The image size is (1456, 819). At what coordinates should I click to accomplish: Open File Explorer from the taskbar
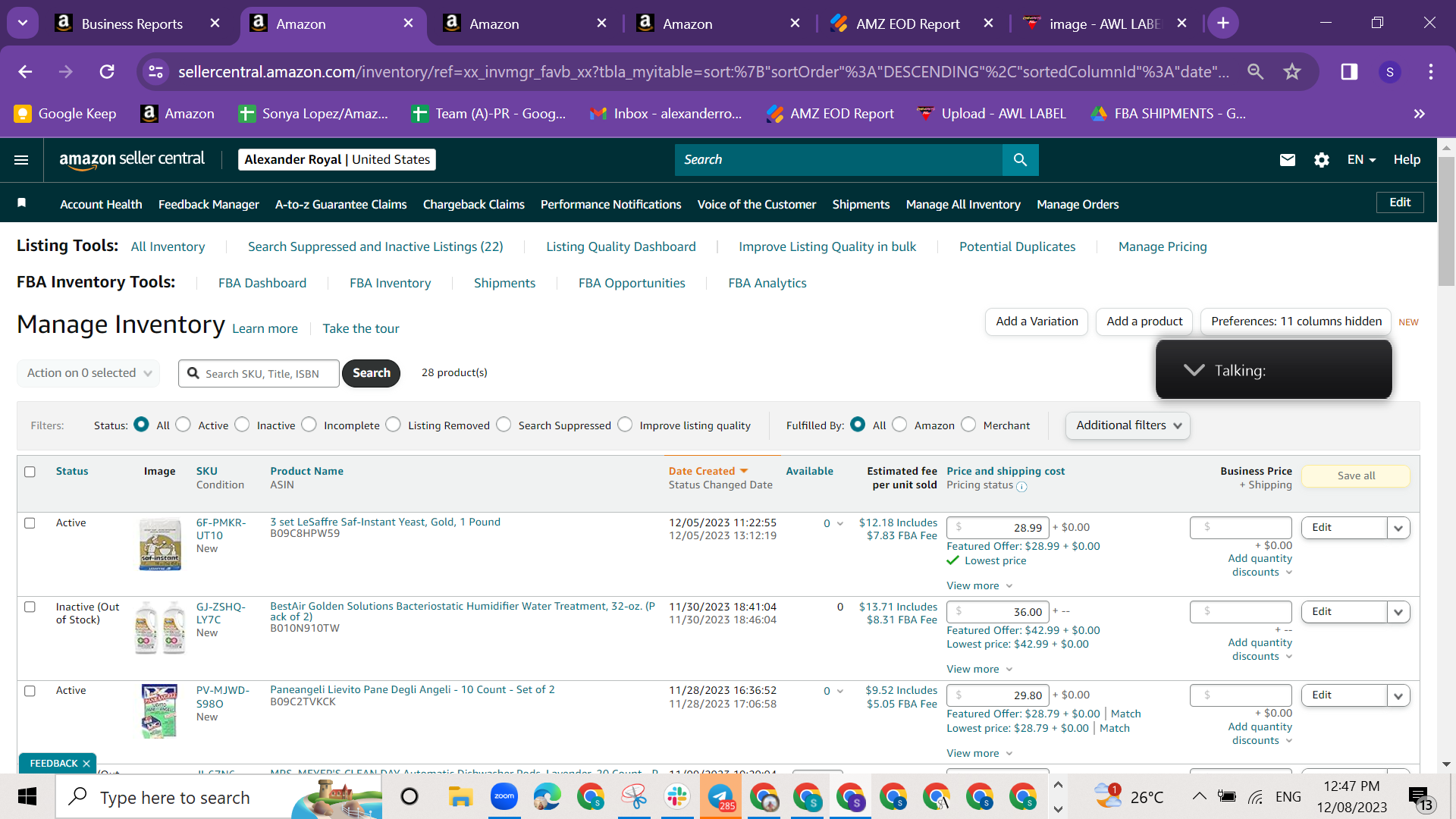(460, 796)
